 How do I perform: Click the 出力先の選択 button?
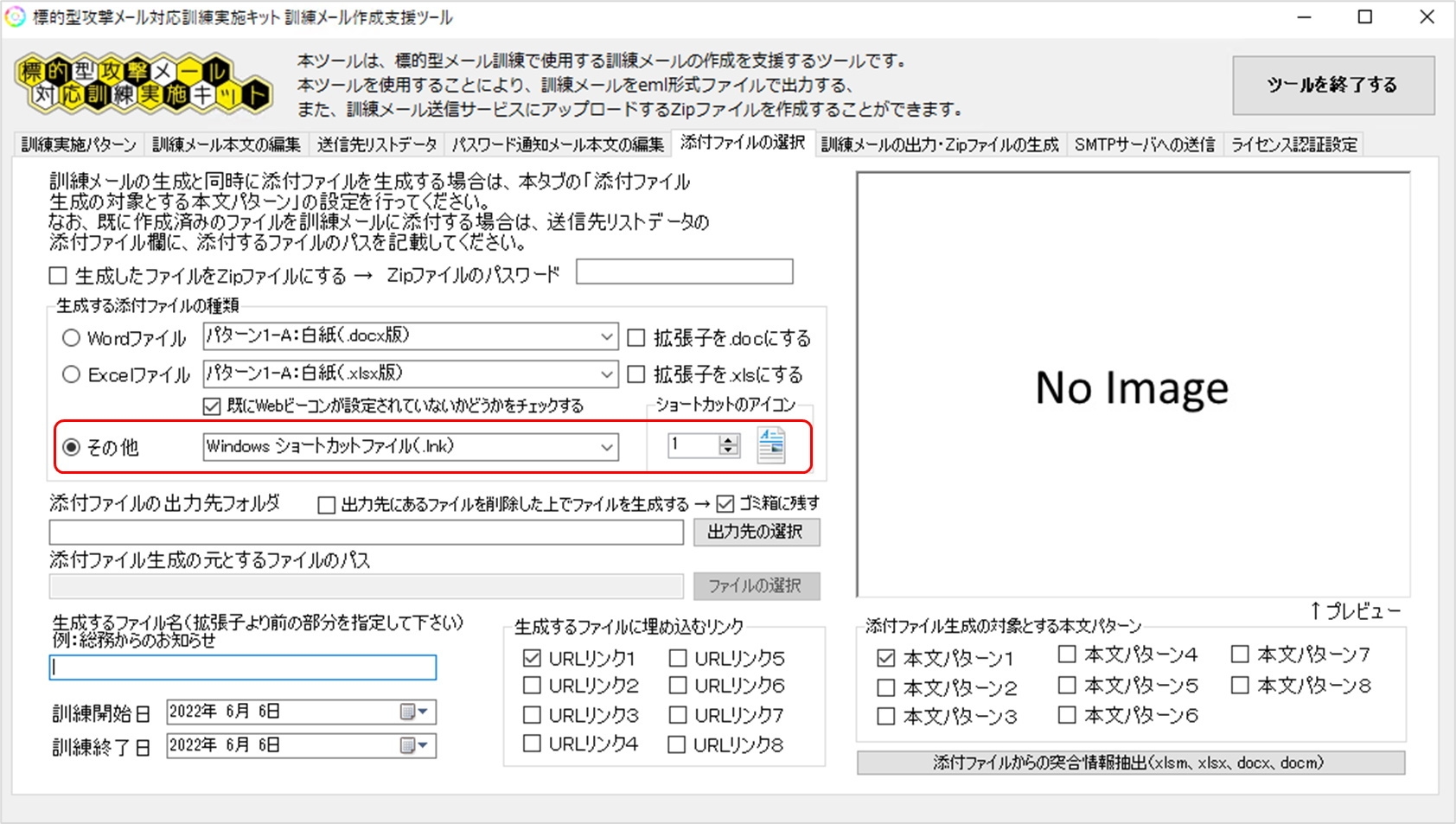coord(757,532)
